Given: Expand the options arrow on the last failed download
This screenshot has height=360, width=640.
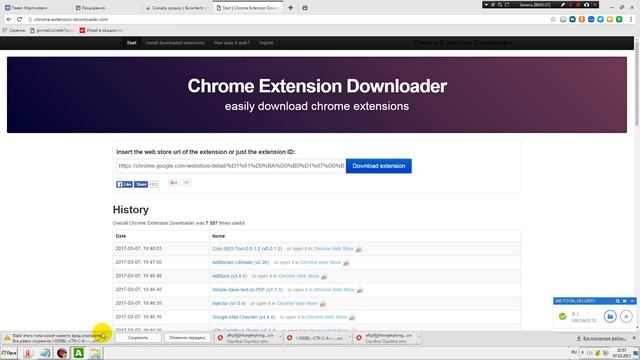Looking at the screenshot, I should pos(418,338).
